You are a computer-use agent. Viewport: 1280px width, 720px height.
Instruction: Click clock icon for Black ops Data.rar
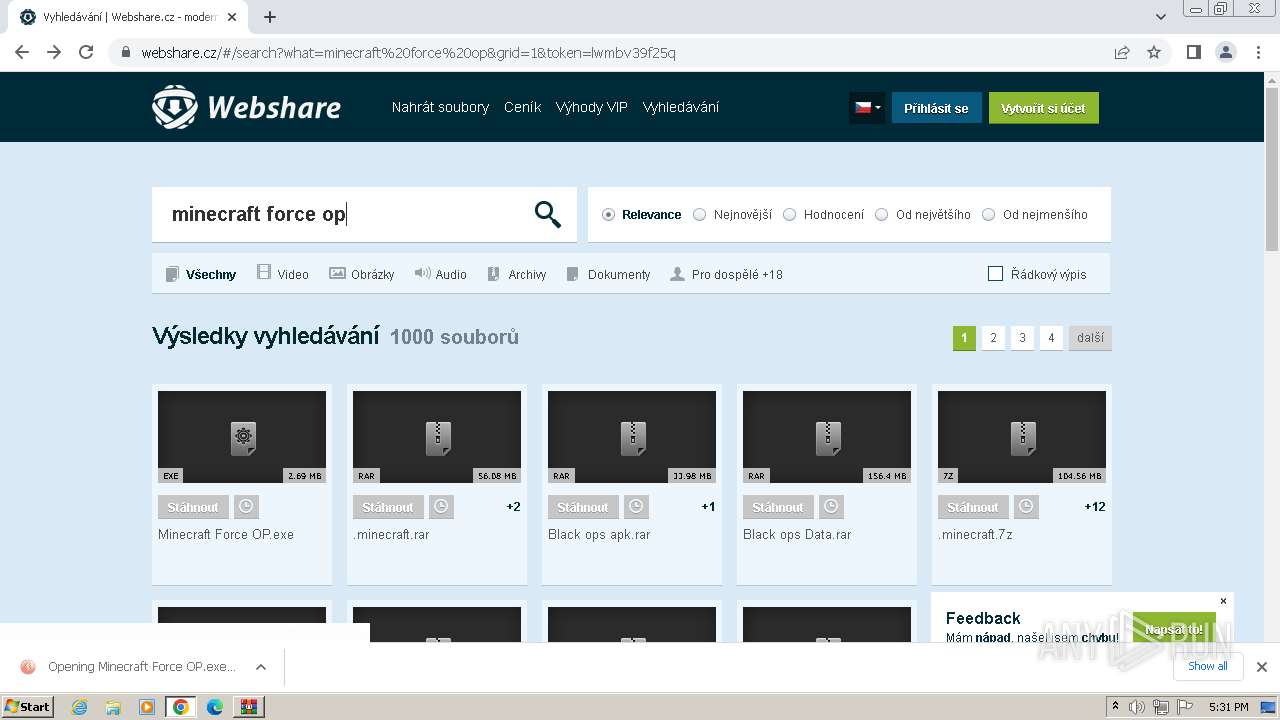pyautogui.click(x=831, y=507)
